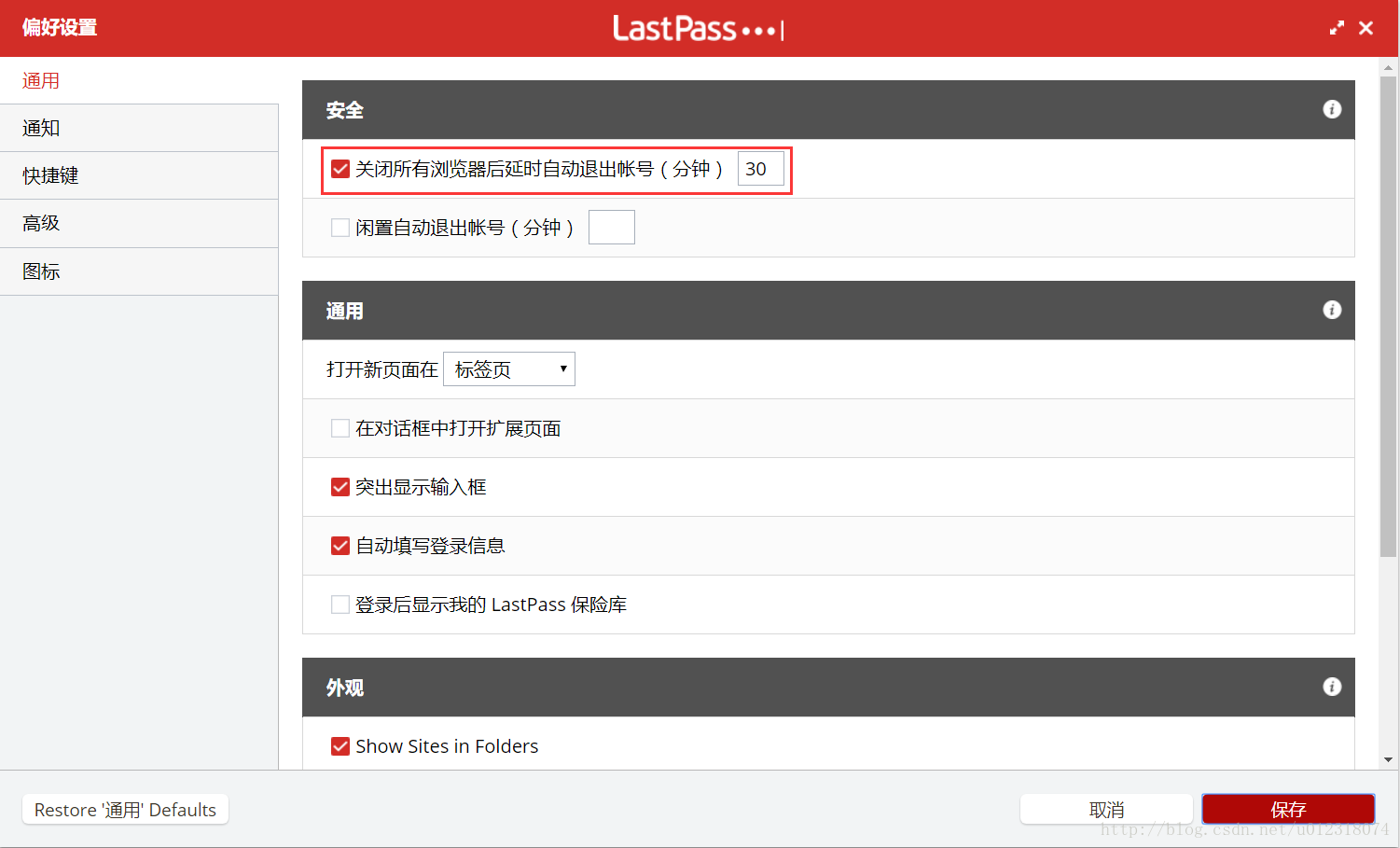Screen dimensions: 1400x848
Task: Uncheck 关闭所有浏览器后延时自动退出帐号 checkbox
Action: click(x=340, y=169)
